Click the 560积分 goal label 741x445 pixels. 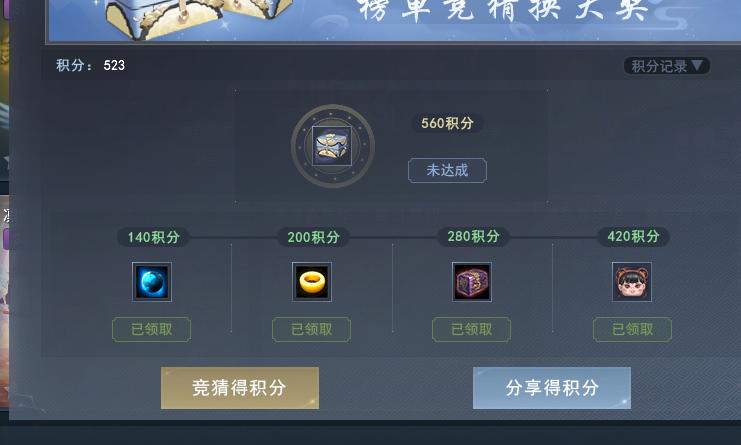pyautogui.click(x=447, y=123)
